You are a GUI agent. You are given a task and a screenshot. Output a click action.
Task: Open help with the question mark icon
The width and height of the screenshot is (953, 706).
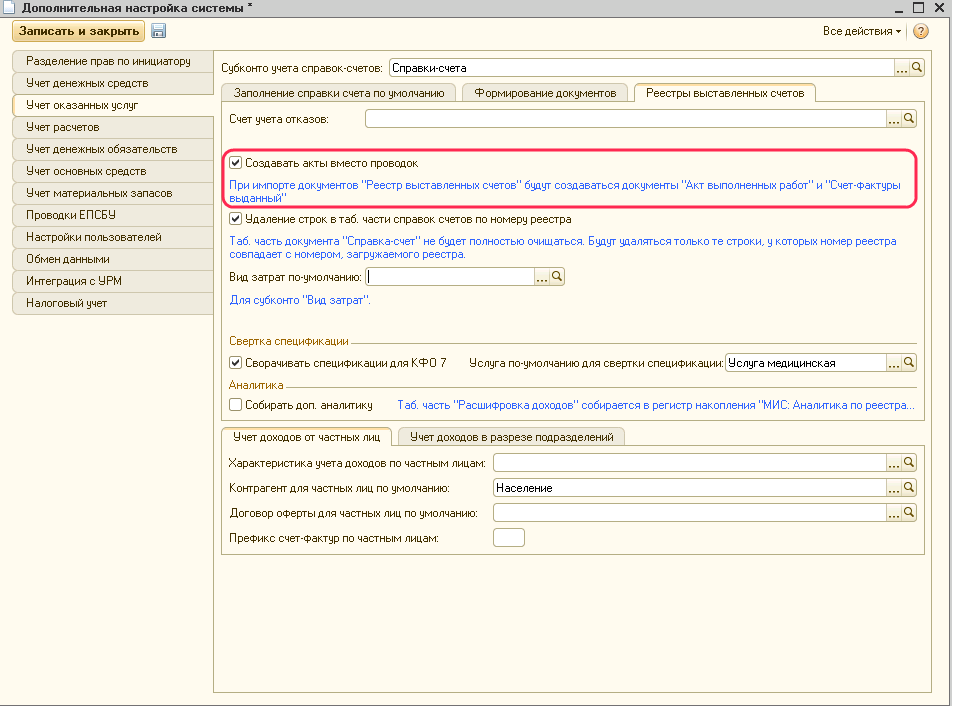pyautogui.click(x=921, y=32)
